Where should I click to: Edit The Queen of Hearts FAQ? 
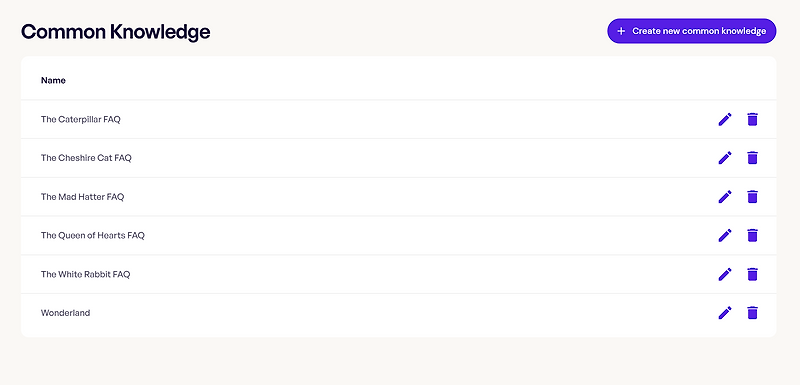pos(724,236)
